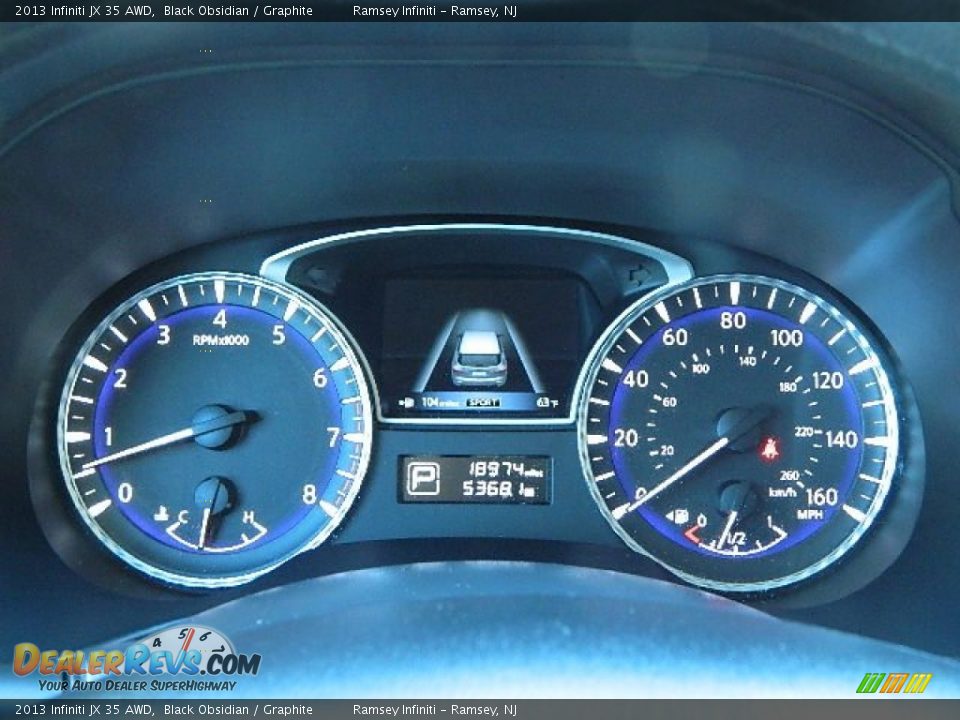
Task: Click the trip meter reading 5368.1
Action: [x=497, y=489]
